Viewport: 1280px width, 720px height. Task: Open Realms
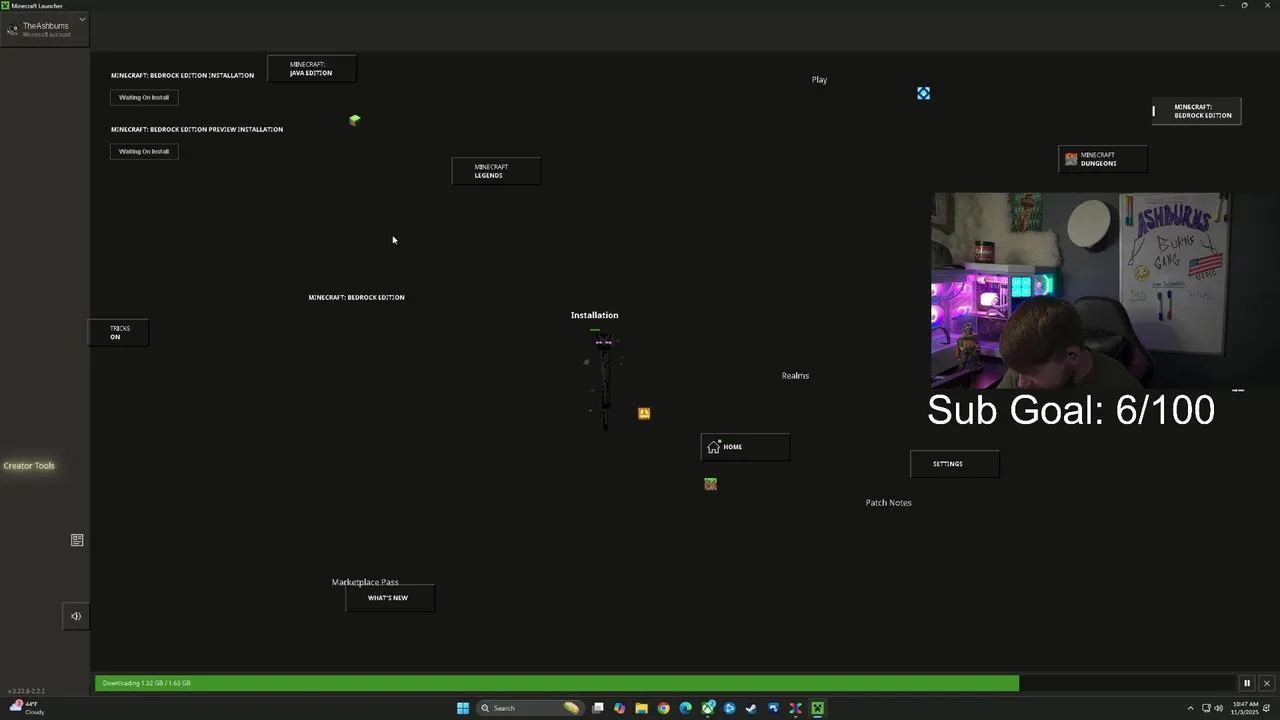click(x=795, y=376)
